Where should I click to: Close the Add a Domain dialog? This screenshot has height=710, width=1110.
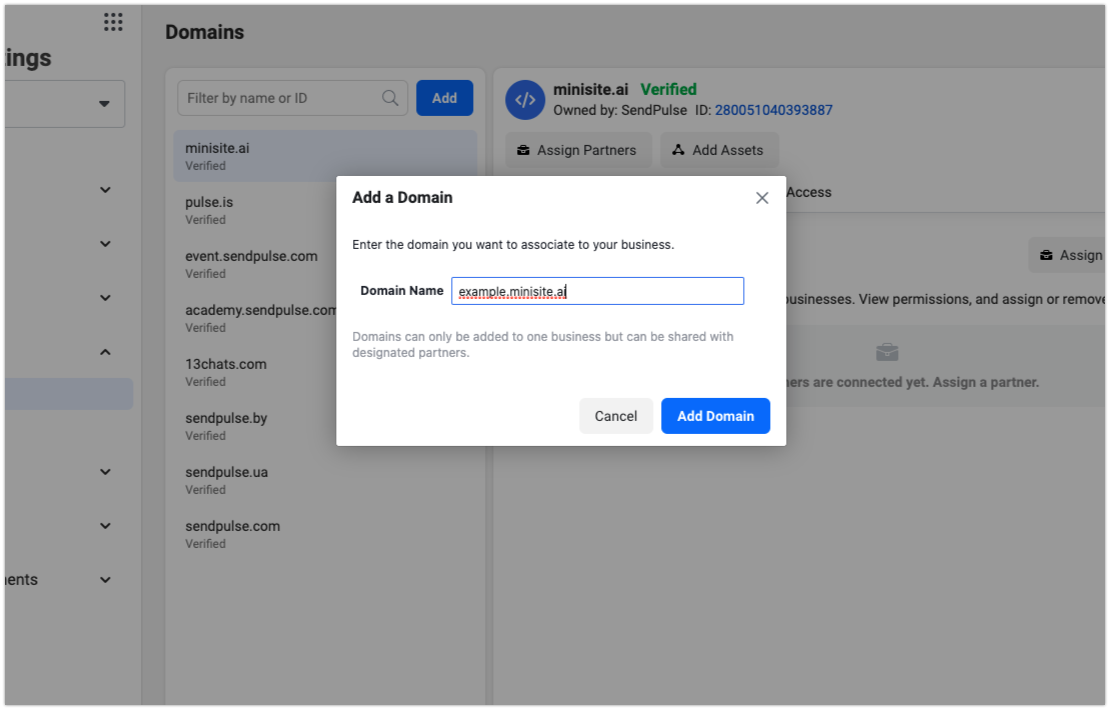point(762,198)
